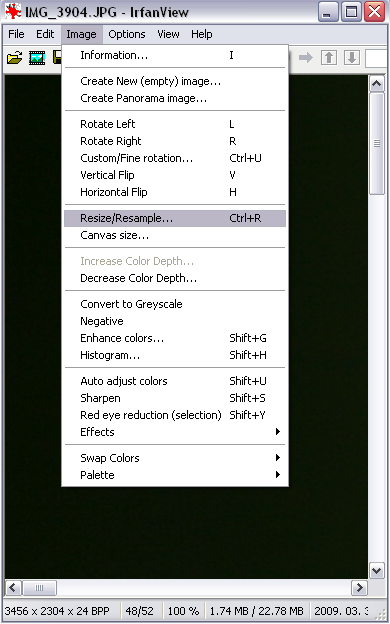Image resolution: width=390 pixels, height=624 pixels.
Task: Open Custom/Fine rotation... dialog
Action: click(175, 158)
